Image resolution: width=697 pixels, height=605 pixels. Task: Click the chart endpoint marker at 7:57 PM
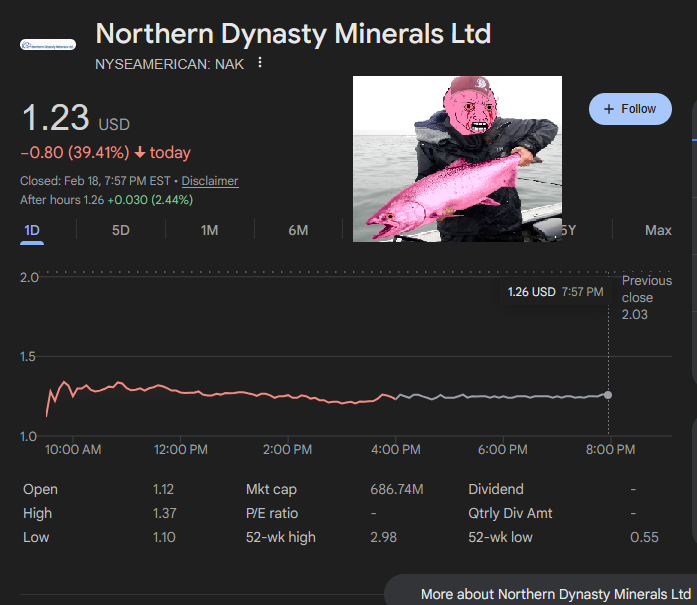(x=608, y=395)
